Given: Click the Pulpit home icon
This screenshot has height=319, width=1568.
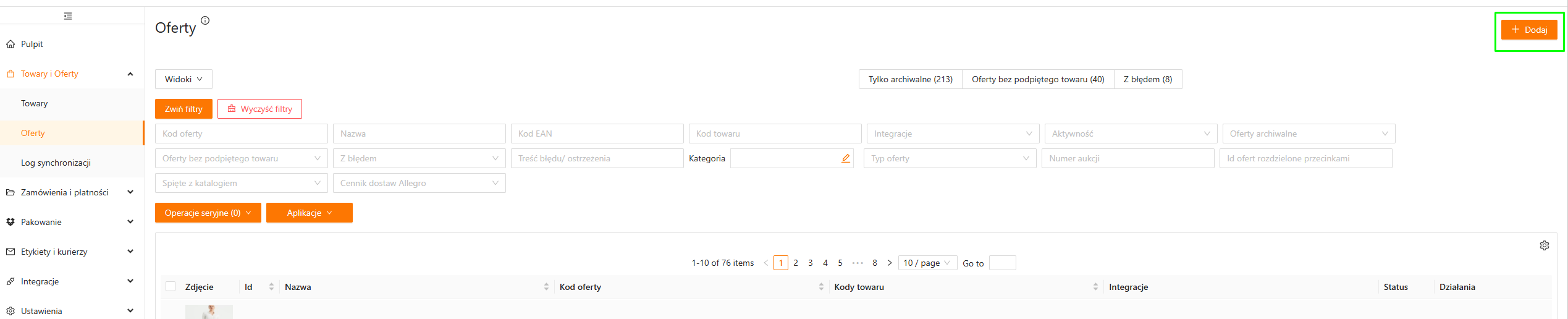Looking at the screenshot, I should point(11,44).
